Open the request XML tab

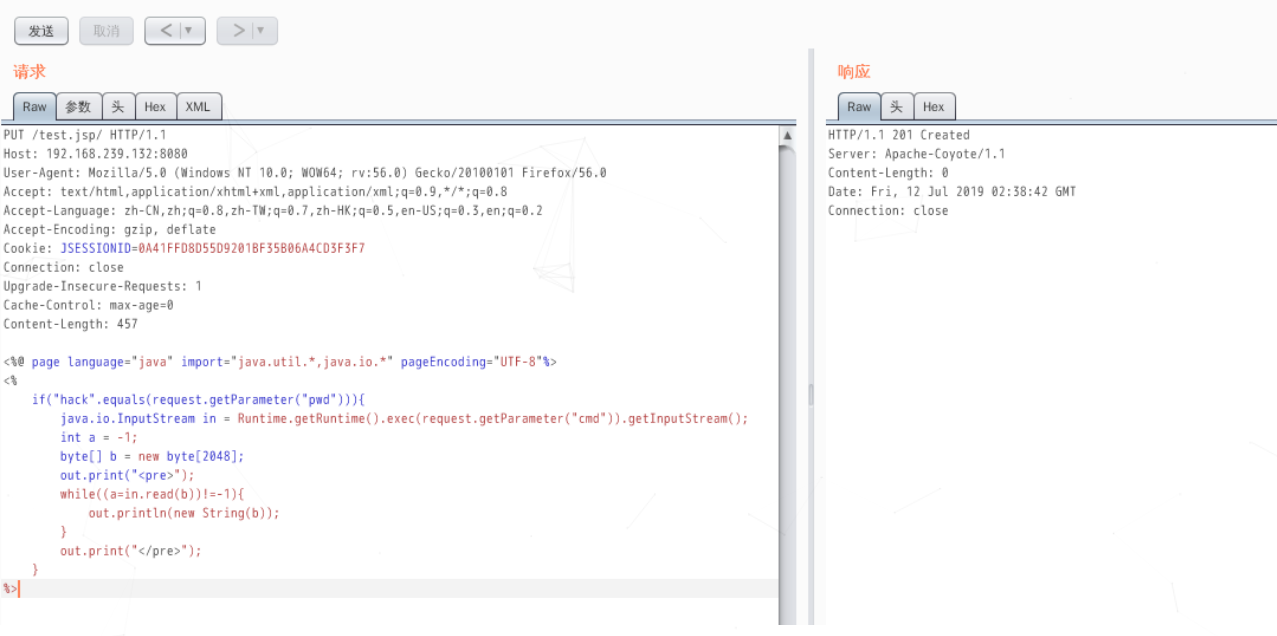(198, 107)
